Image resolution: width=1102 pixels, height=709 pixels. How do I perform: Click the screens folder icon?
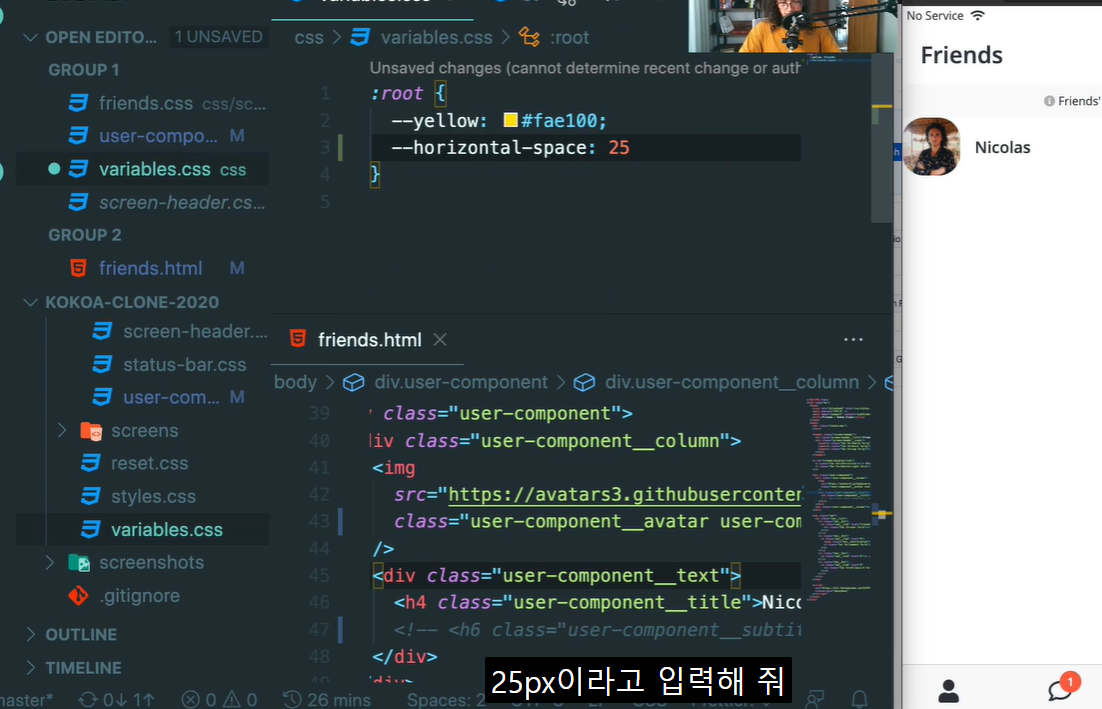(x=91, y=431)
